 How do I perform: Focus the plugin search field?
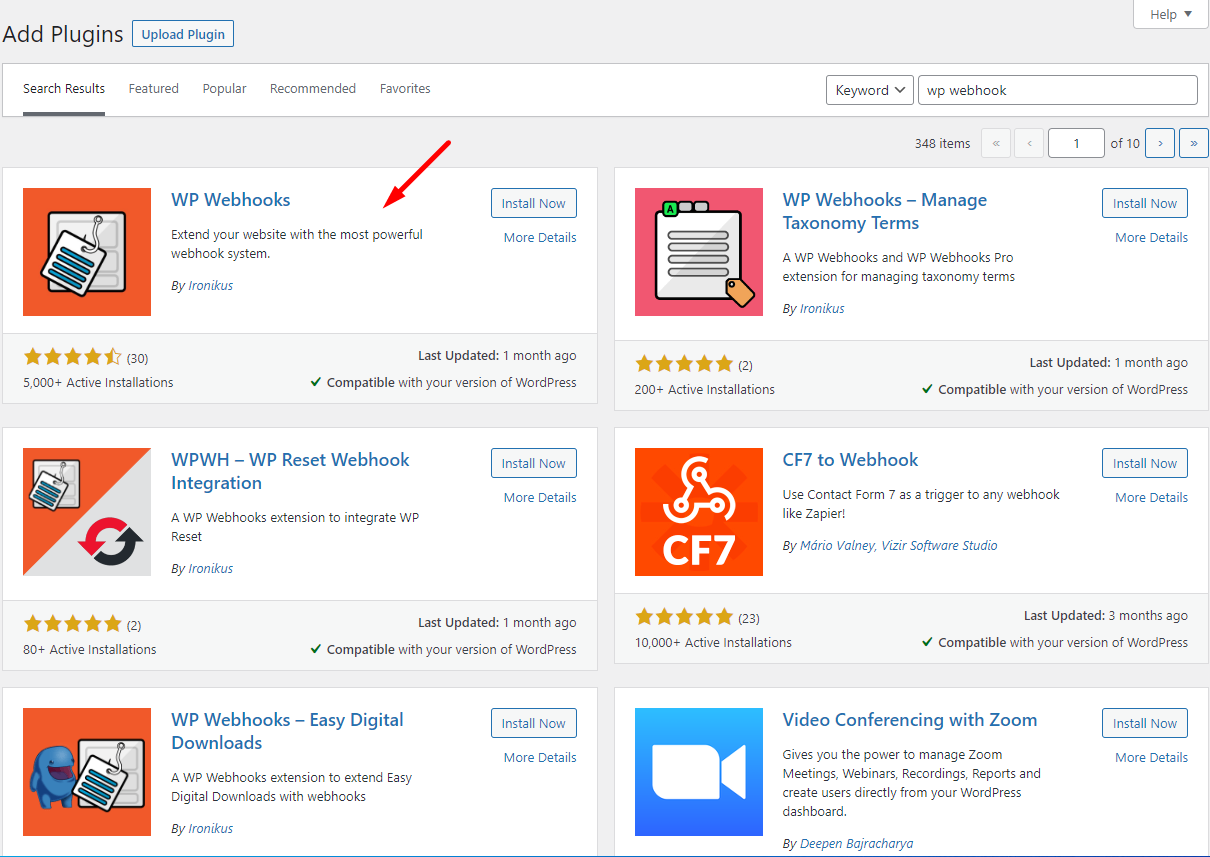tap(1057, 90)
